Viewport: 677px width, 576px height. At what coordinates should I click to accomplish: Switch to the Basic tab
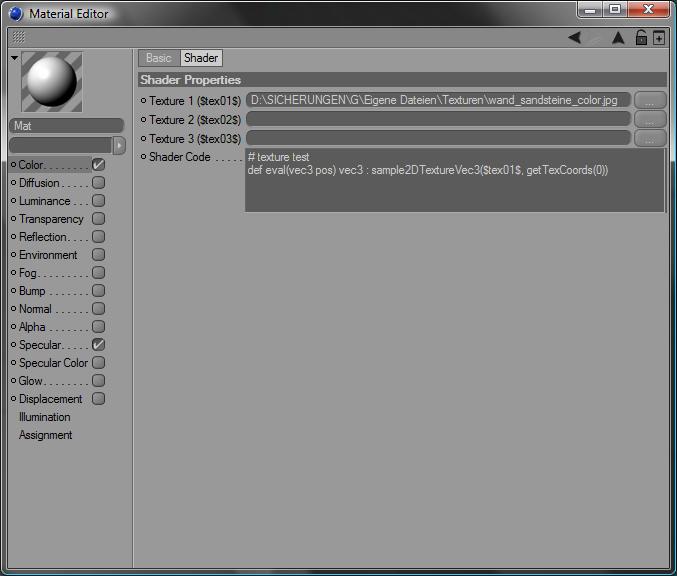tap(159, 58)
